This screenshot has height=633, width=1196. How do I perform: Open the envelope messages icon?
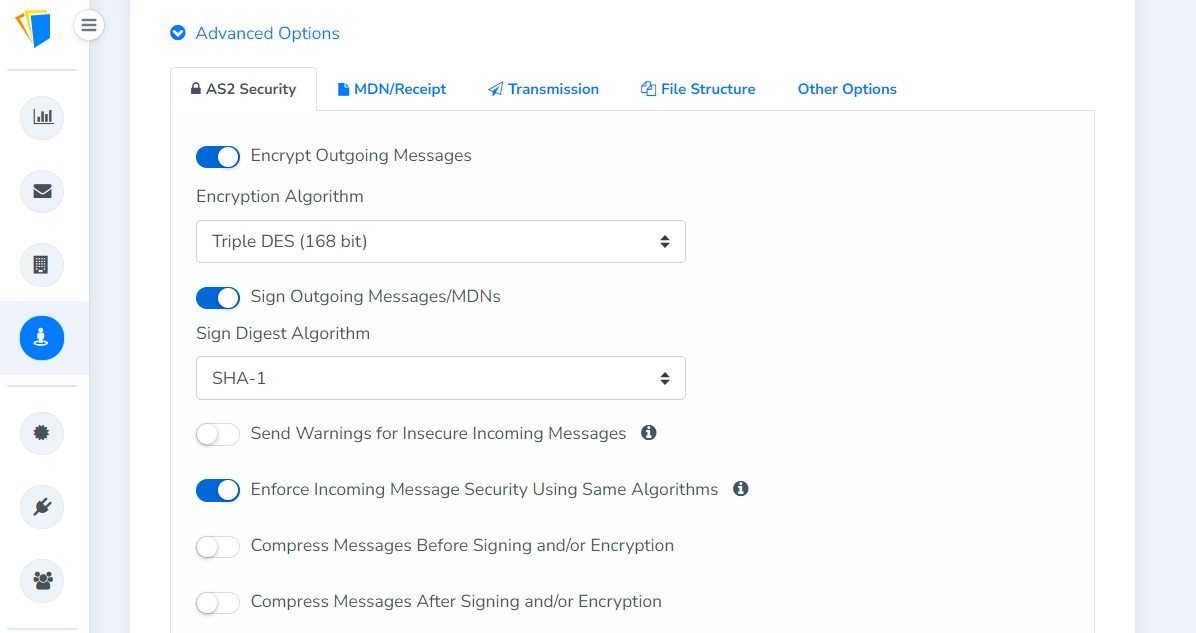(x=42, y=191)
